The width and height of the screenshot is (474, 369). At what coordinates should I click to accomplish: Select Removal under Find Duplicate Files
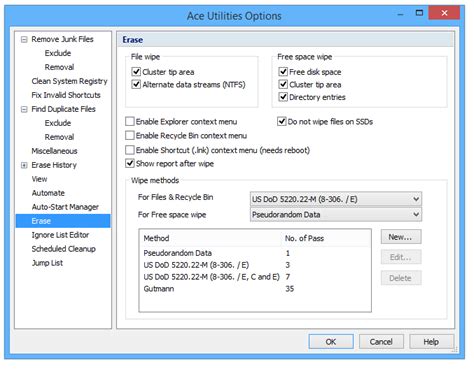tap(59, 137)
